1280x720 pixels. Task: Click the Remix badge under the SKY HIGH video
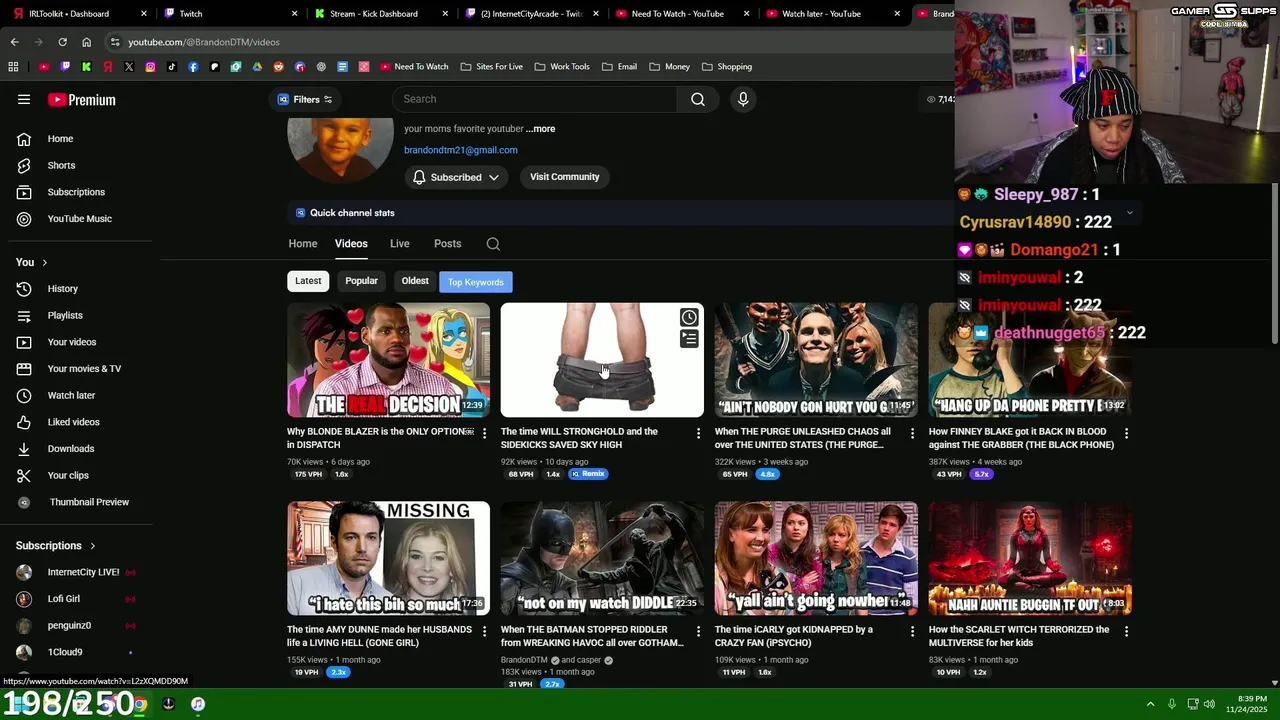pos(589,474)
